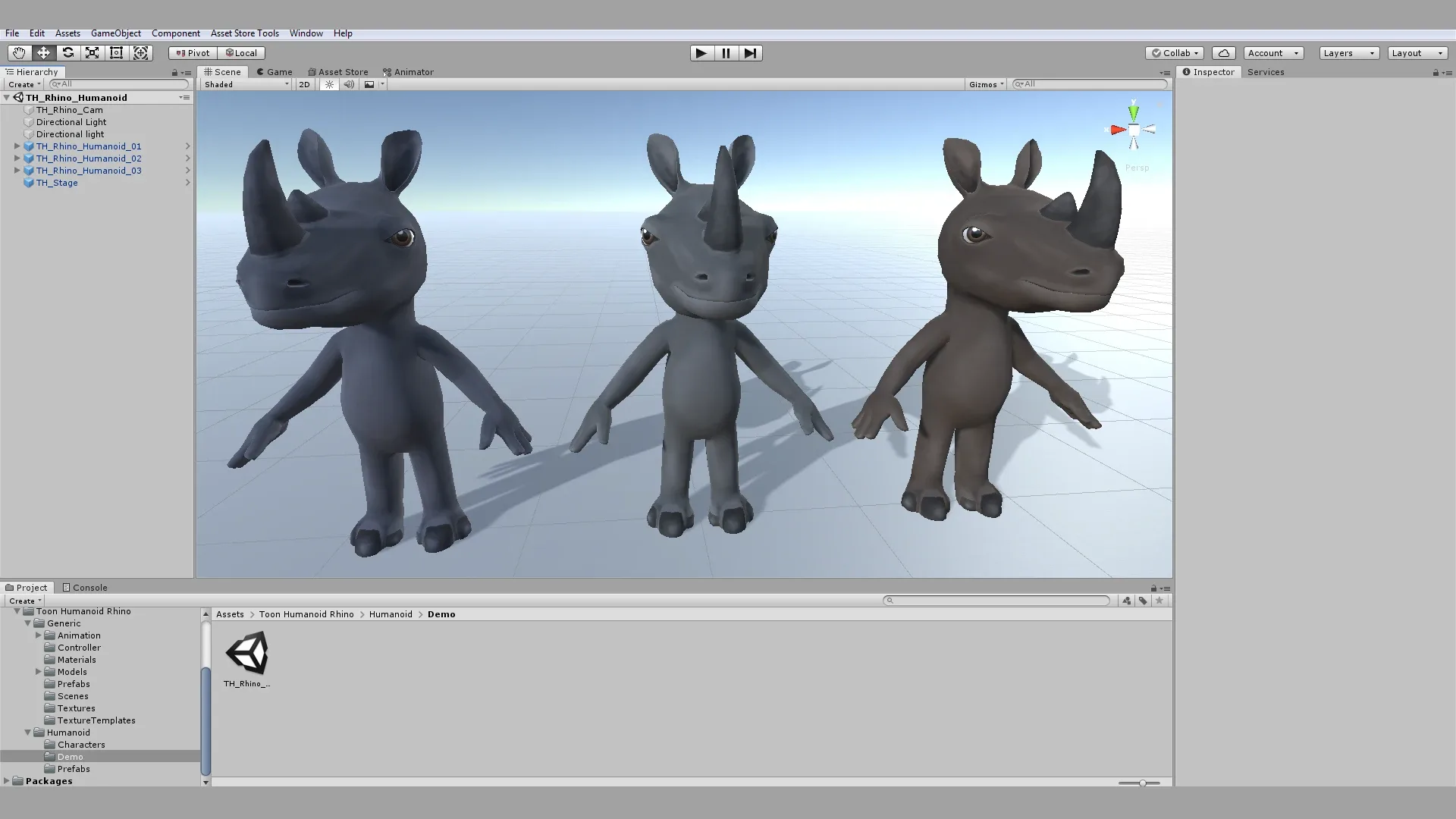Screen dimensions: 1456x819
Task: Toggle Pivot handle position
Action: [193, 53]
